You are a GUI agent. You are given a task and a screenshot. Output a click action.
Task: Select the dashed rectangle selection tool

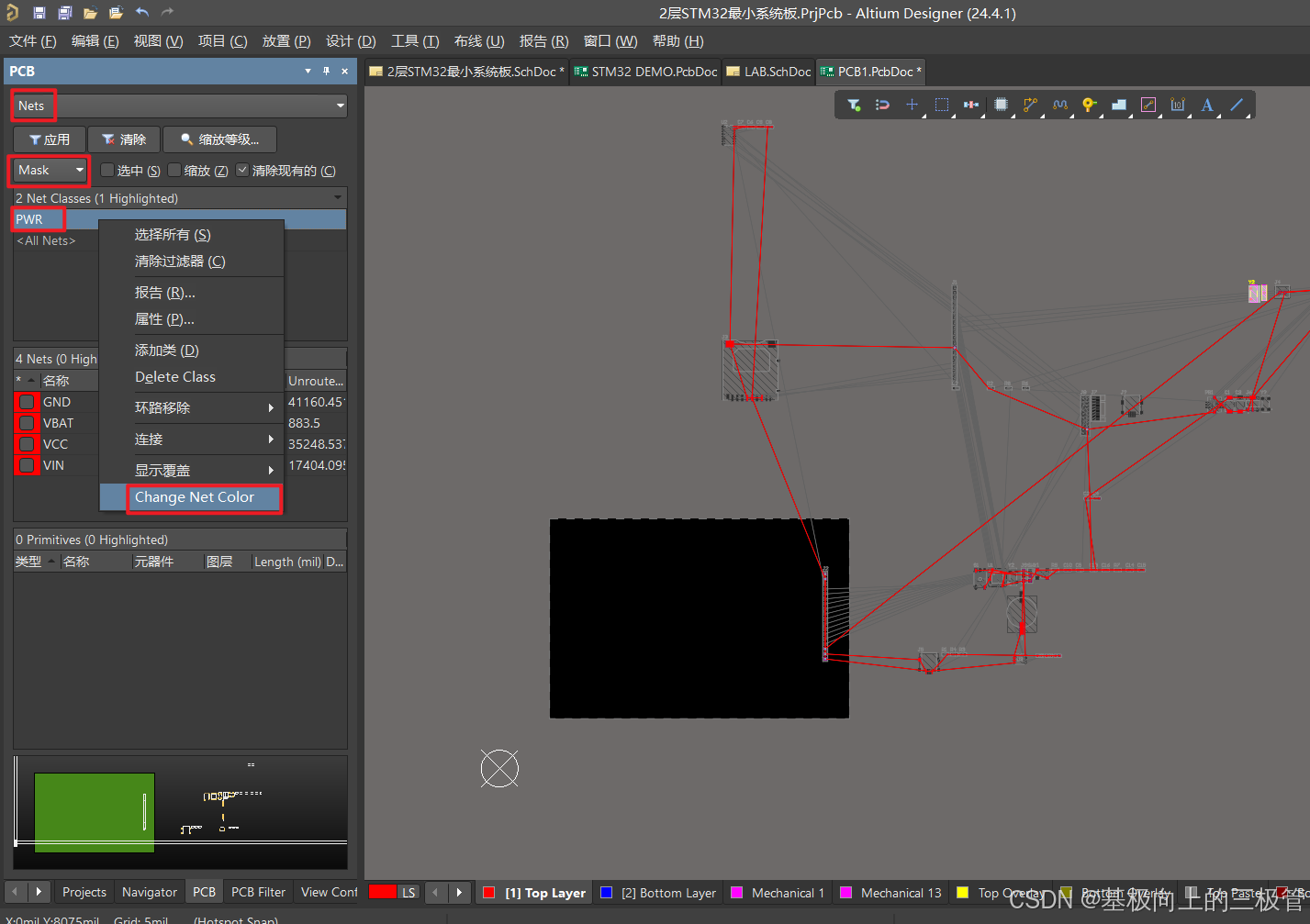(941, 106)
